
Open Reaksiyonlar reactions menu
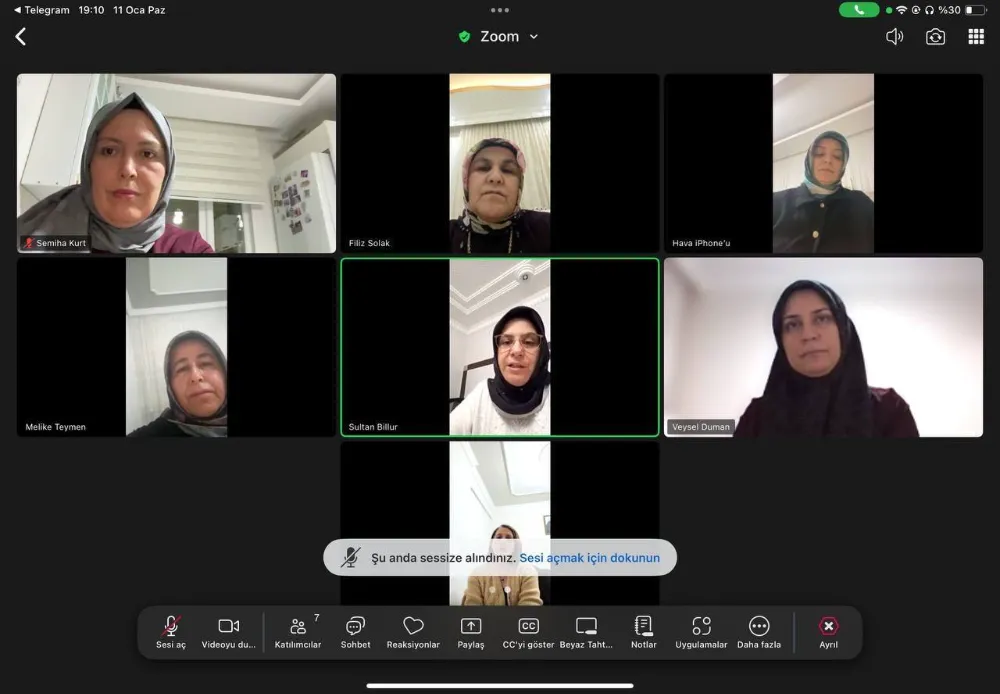pyautogui.click(x=413, y=632)
